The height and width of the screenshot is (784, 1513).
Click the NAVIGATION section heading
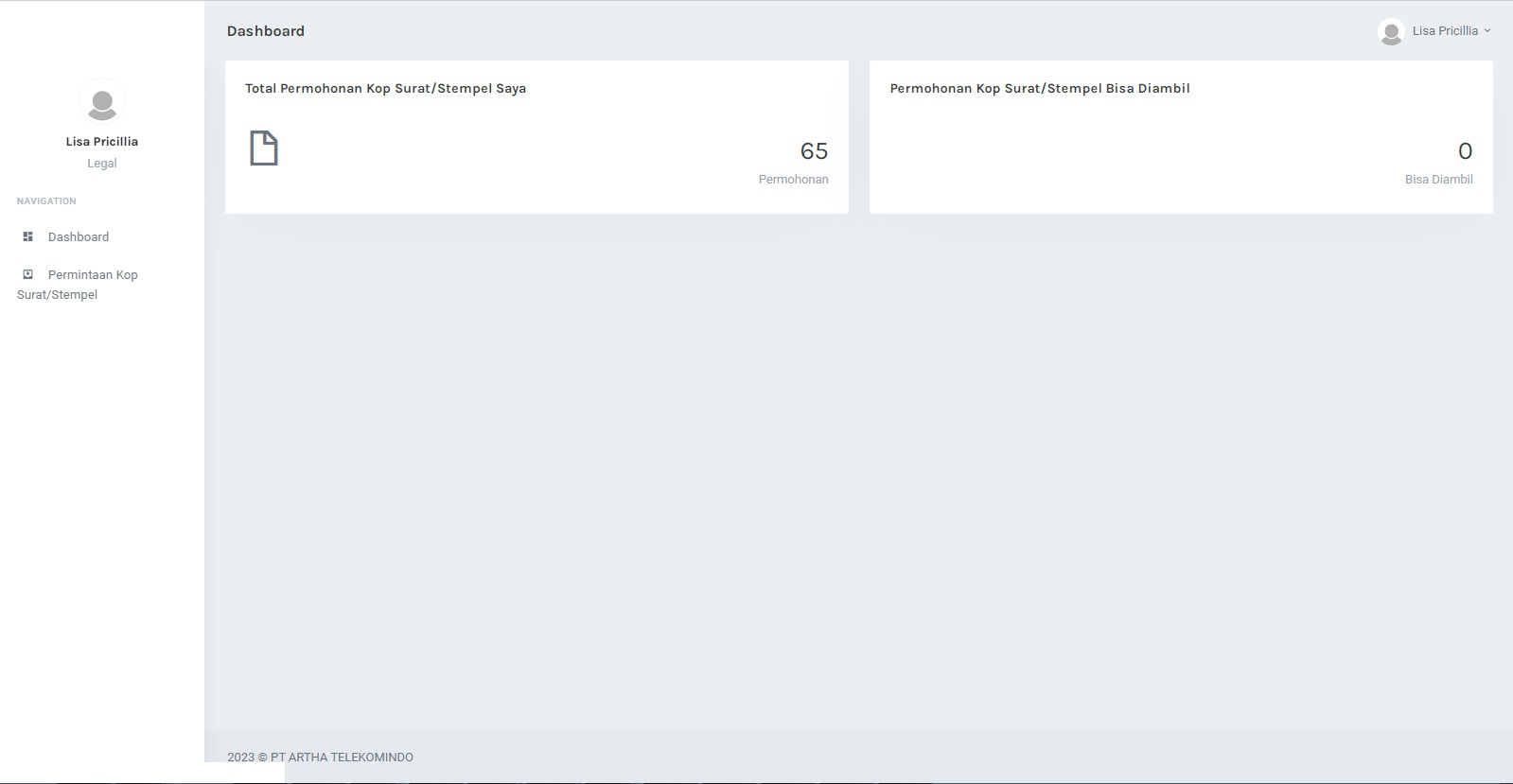[x=46, y=201]
